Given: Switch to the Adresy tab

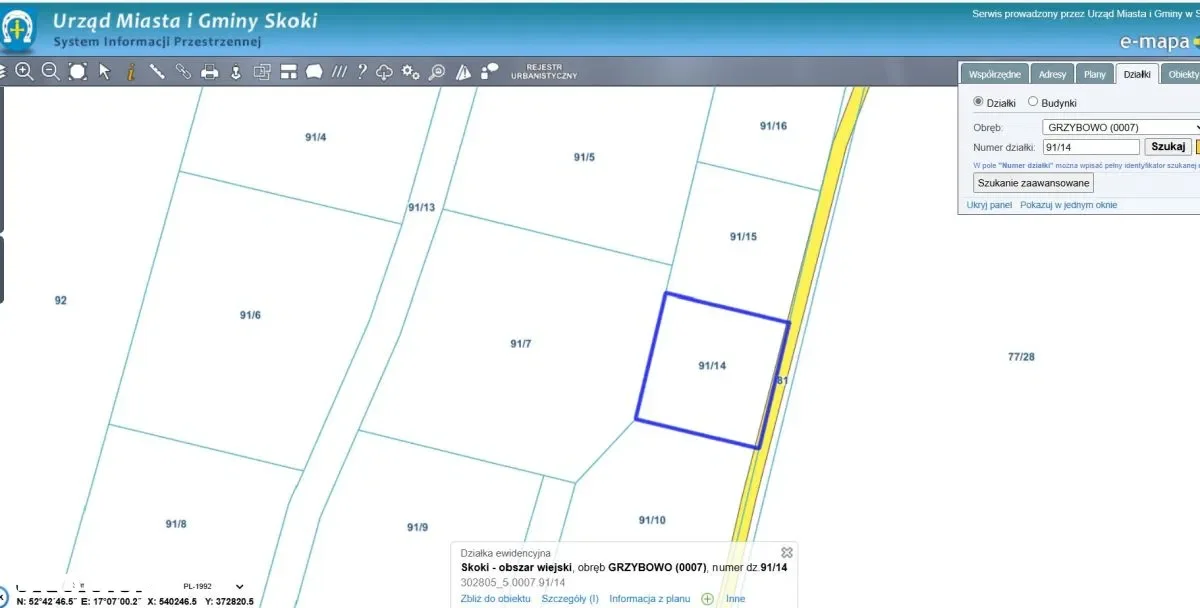Looking at the screenshot, I should tap(1051, 74).
